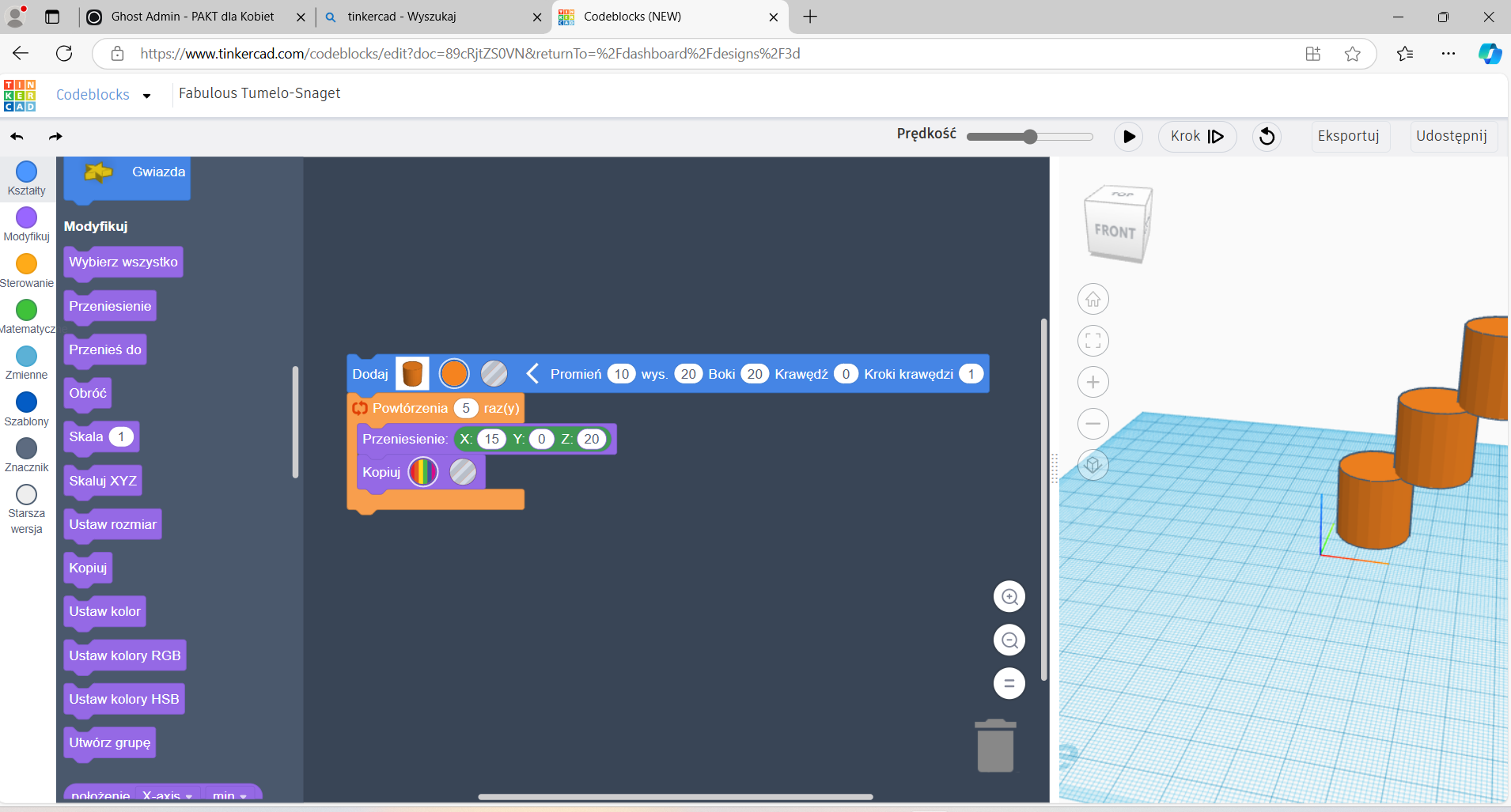Select the cylinder shape icon in Dodaj block
The image size is (1511, 812).
pos(412,373)
